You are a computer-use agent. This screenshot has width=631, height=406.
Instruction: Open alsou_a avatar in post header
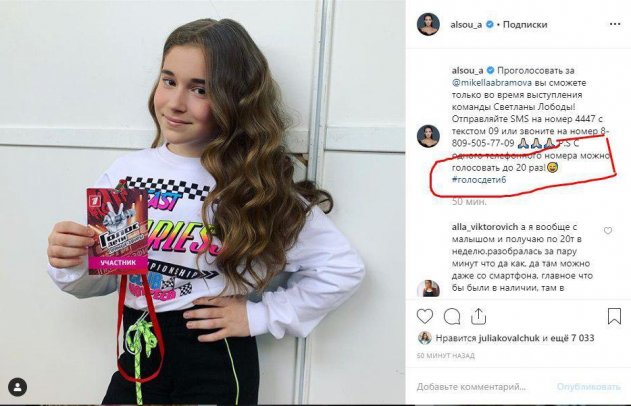426,23
